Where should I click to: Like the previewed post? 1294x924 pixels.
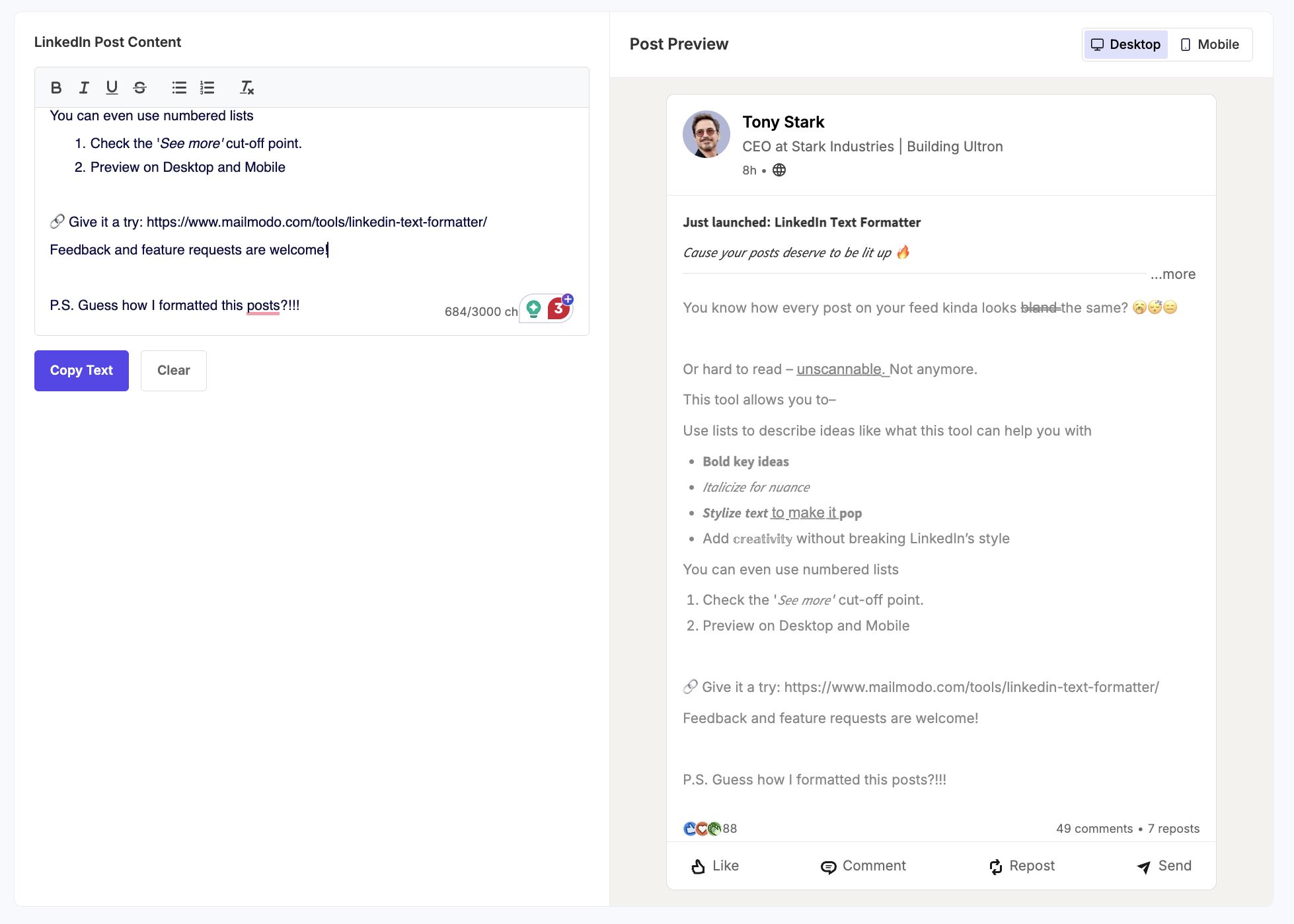pos(714,866)
